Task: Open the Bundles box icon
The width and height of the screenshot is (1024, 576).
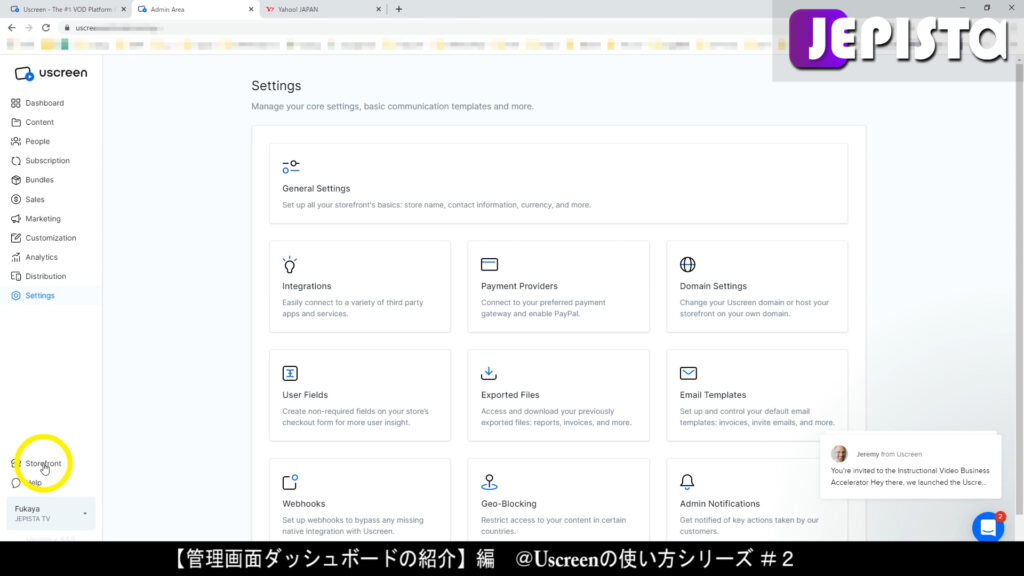Action: 16,180
